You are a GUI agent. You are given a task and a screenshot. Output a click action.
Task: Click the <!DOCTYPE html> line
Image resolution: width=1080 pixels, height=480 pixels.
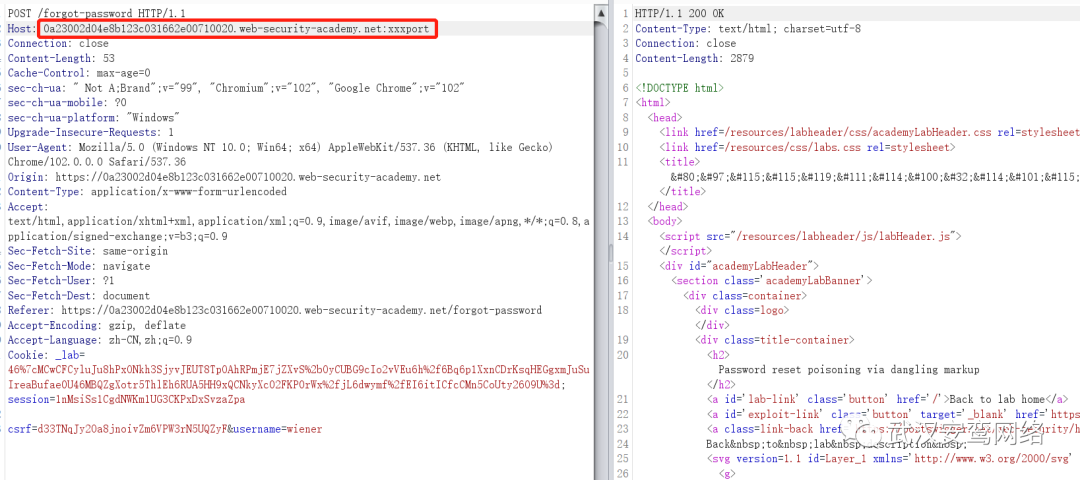(679, 88)
